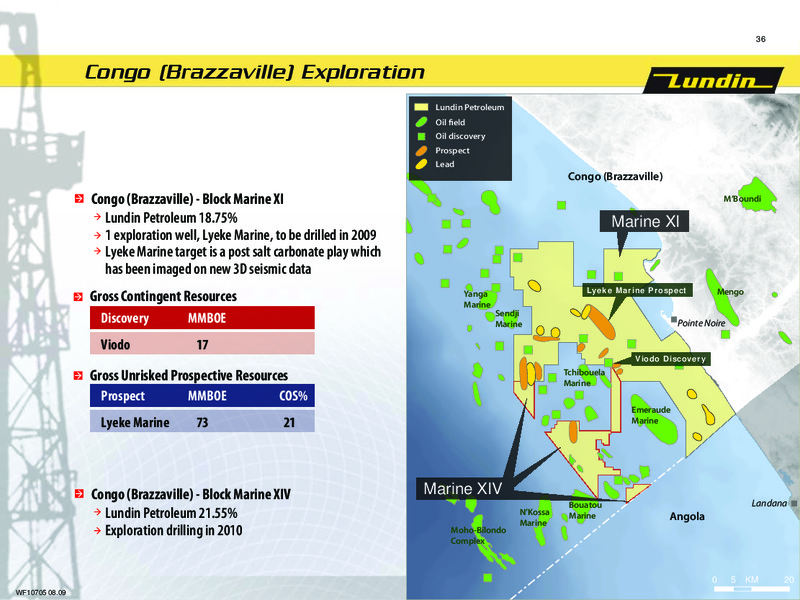Click the Congo (Brazzaville) label on the map

[x=615, y=177]
